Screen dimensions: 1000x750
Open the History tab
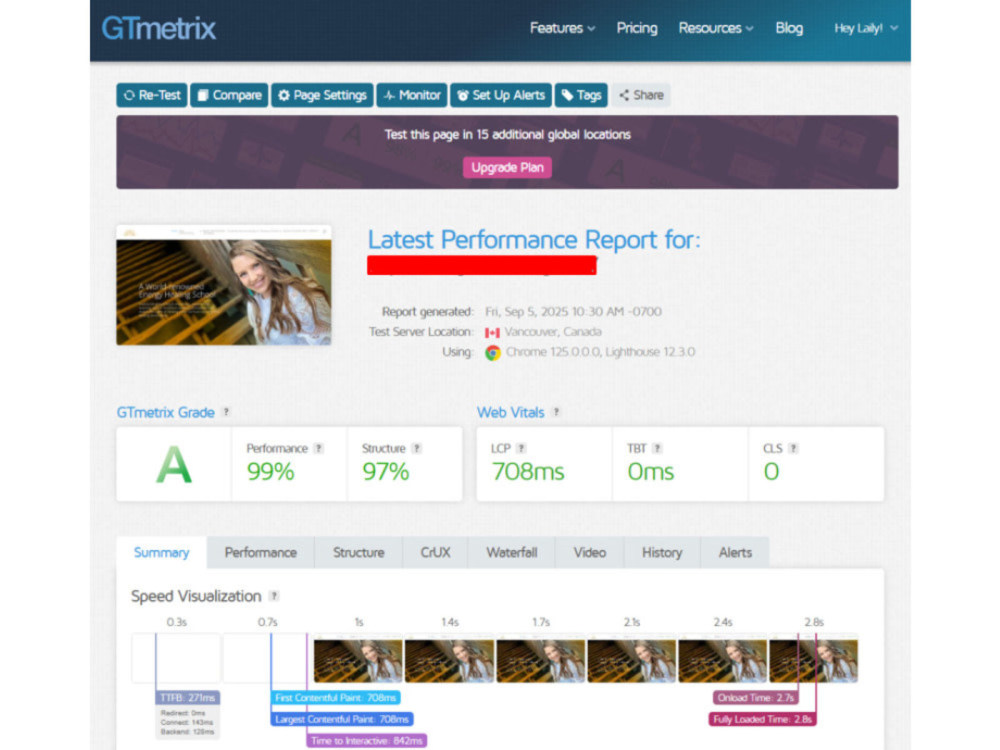662,552
